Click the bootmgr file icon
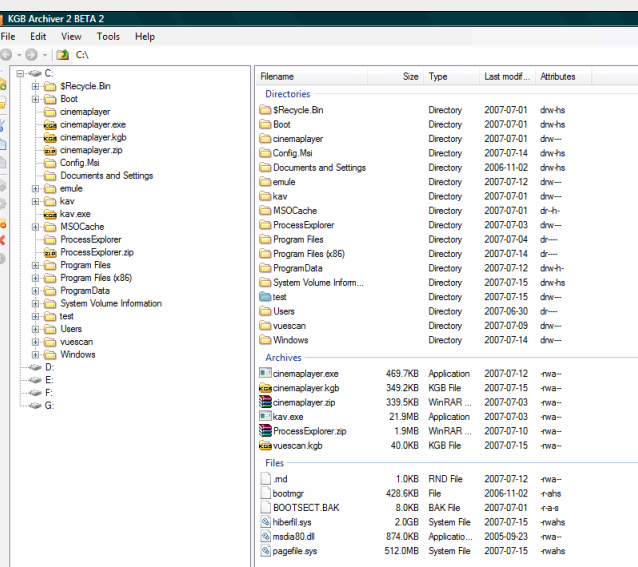The image size is (638, 567). (x=265, y=493)
